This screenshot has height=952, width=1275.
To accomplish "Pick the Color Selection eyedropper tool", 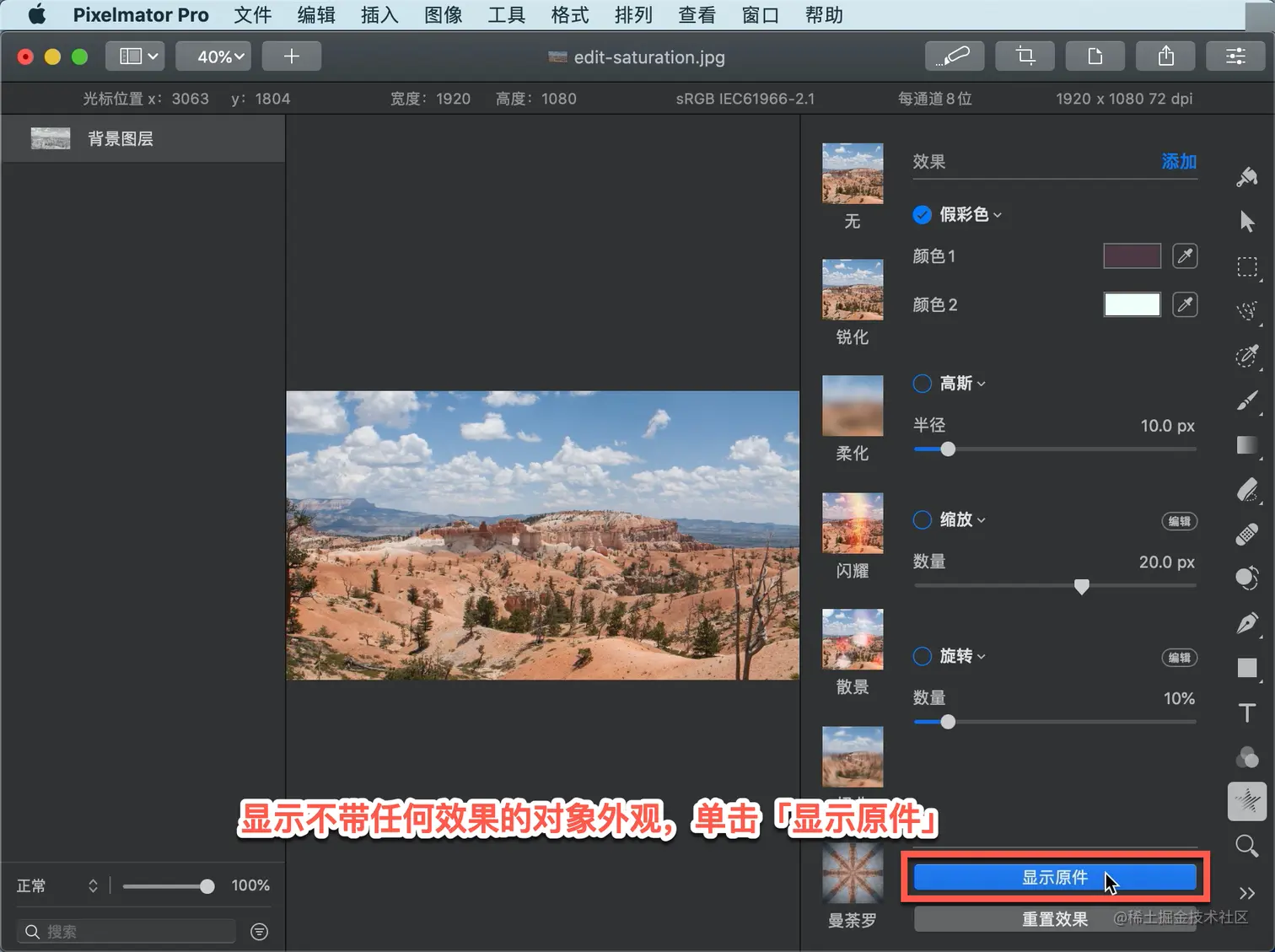I will point(1247,357).
